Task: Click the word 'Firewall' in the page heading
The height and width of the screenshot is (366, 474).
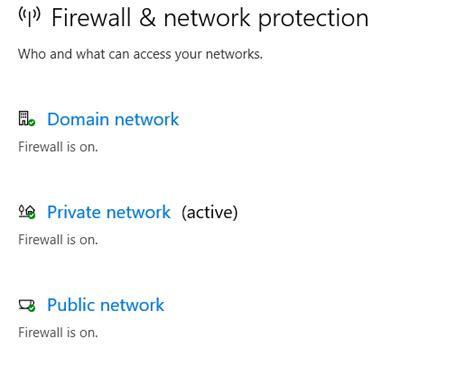Action: pos(91,18)
